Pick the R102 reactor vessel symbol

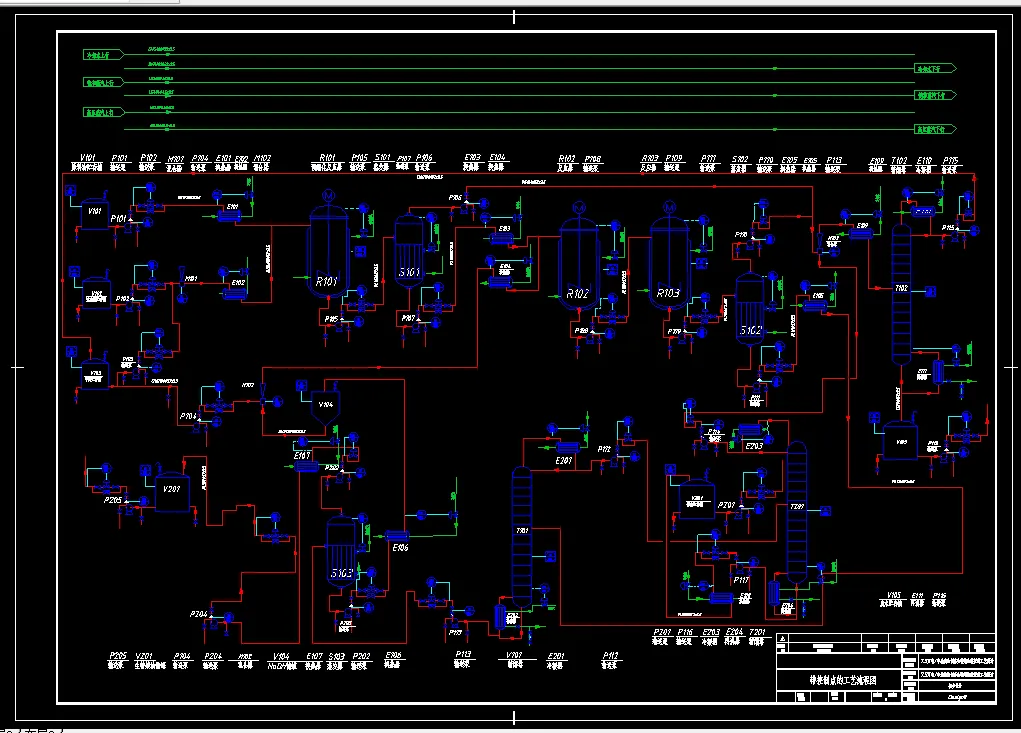[x=578, y=264]
